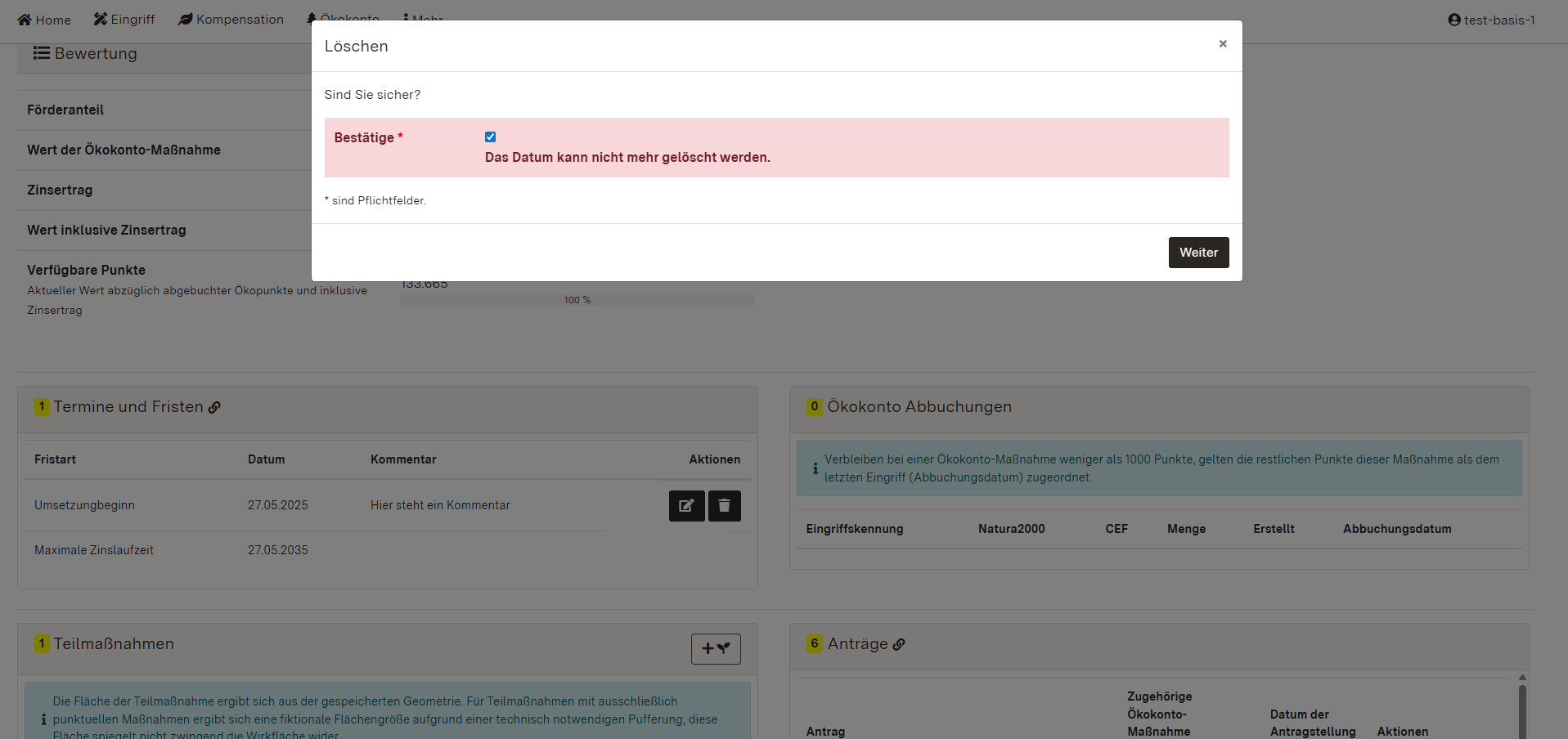
Task: Click the Umsetzungbeginn deadline link
Action: pos(84,505)
